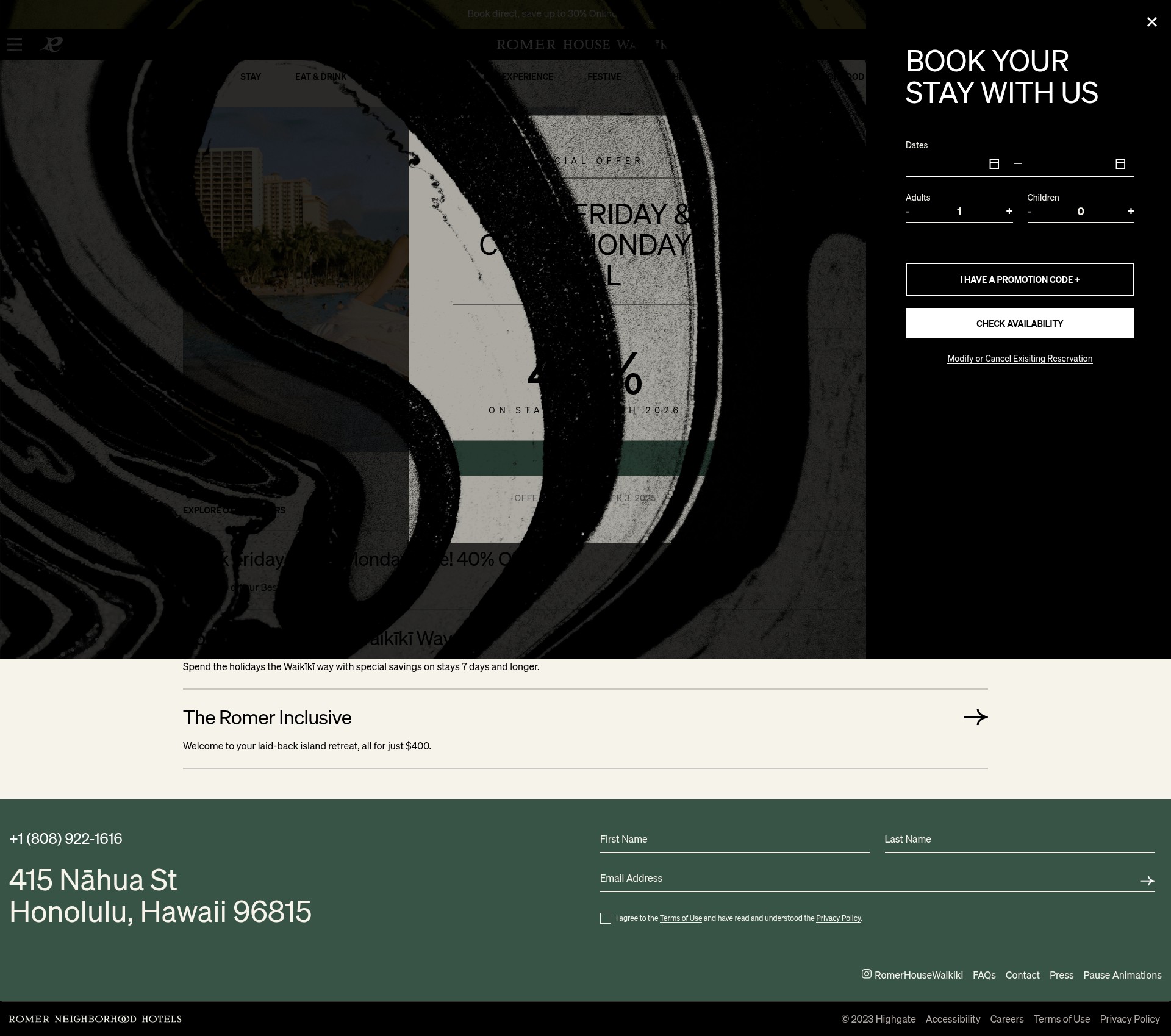This screenshot has height=1036, width=1171.
Task: Click the Children count value field
Action: click(1080, 212)
